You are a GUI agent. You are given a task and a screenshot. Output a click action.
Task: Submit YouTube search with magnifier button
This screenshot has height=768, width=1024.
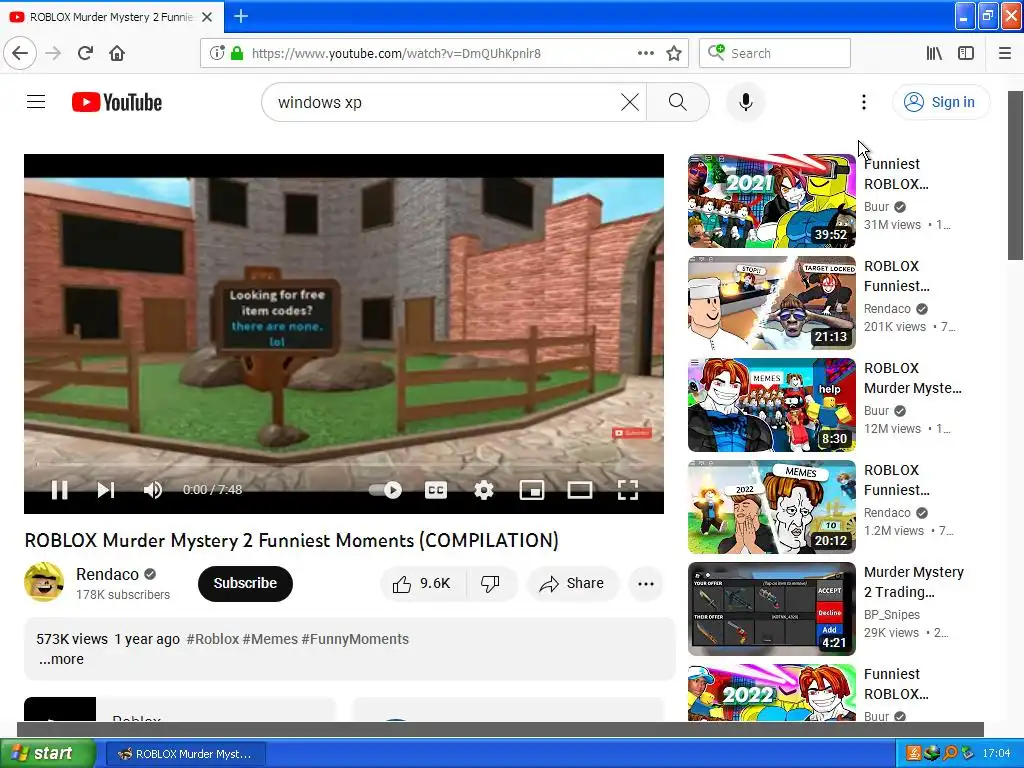point(678,102)
